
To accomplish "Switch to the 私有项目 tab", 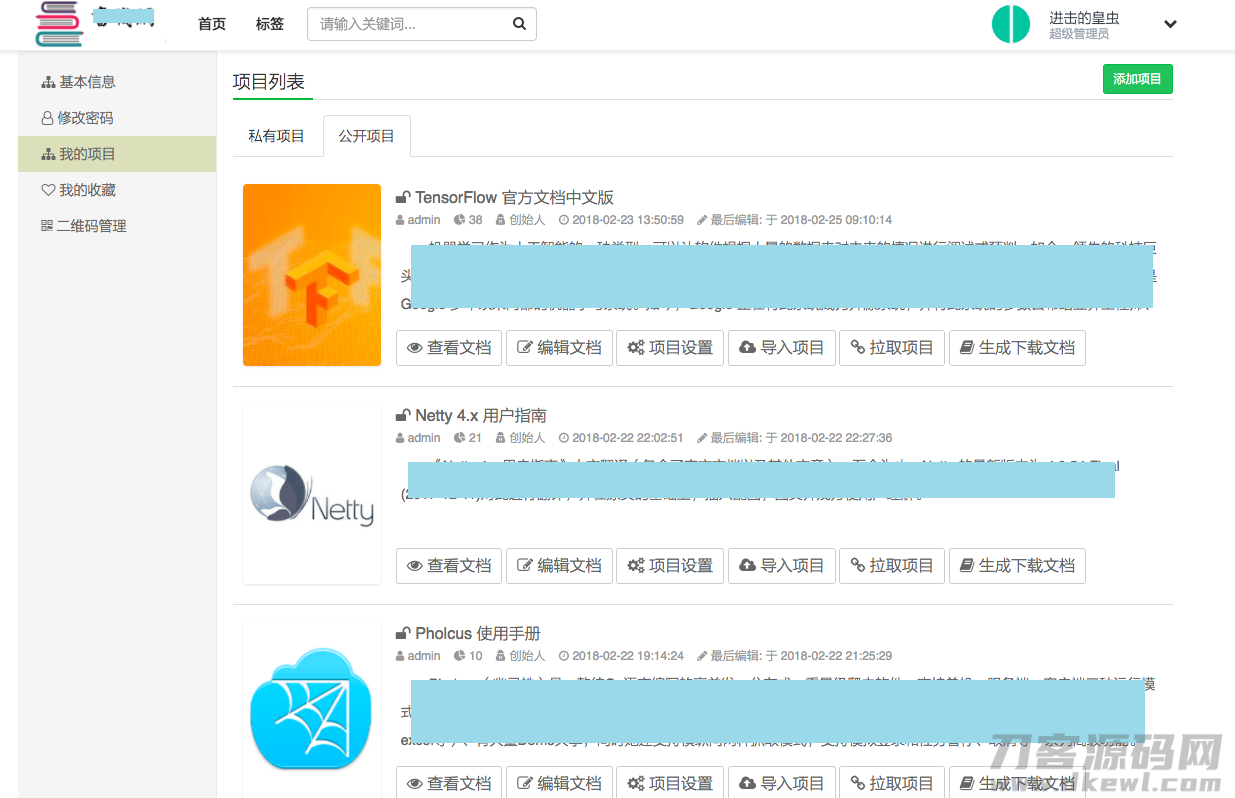I will [x=277, y=135].
